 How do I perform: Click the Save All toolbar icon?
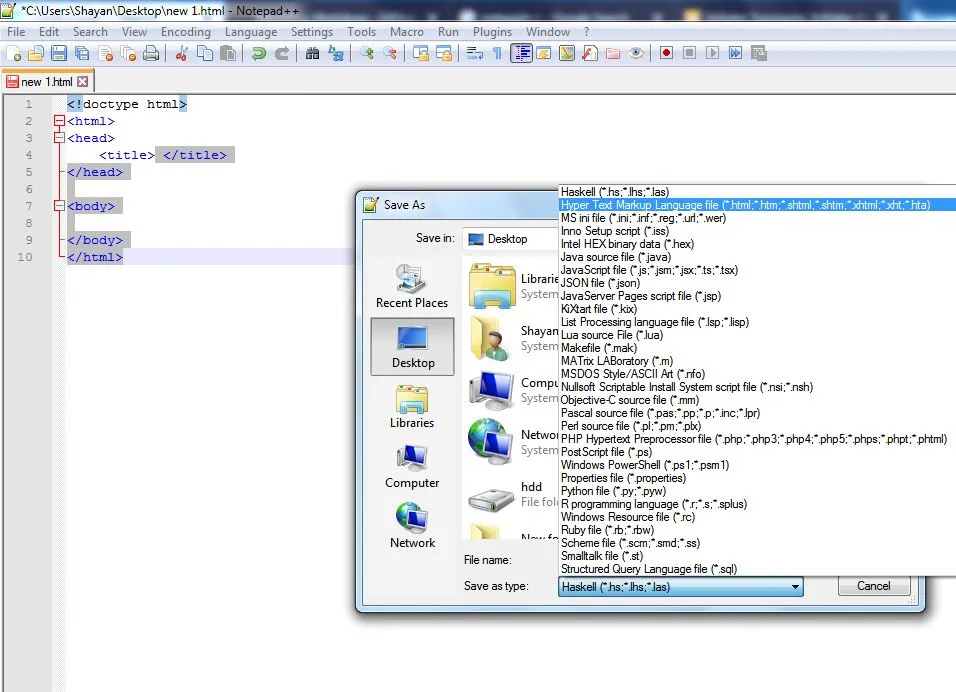click(82, 54)
